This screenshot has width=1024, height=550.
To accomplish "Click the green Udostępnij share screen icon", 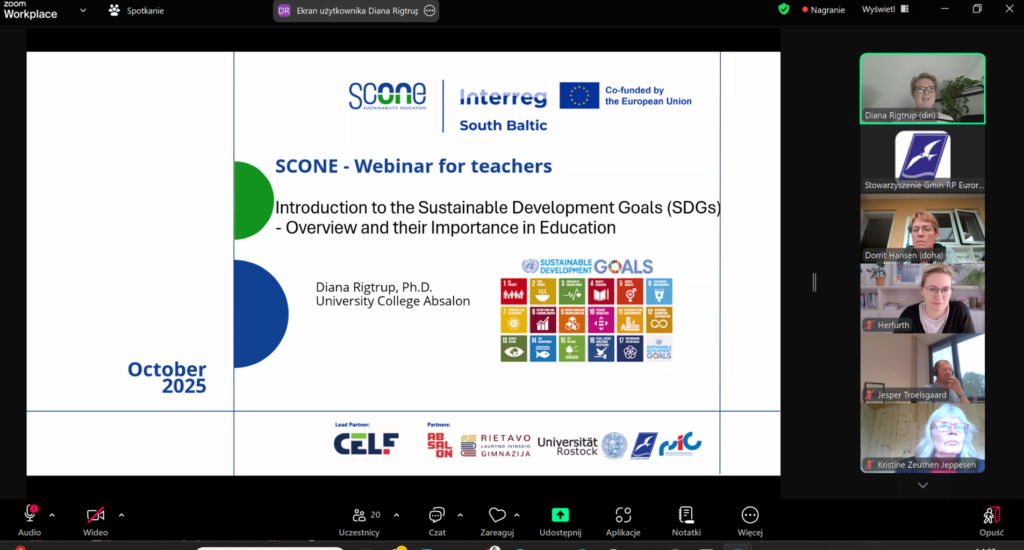I will (x=560, y=515).
